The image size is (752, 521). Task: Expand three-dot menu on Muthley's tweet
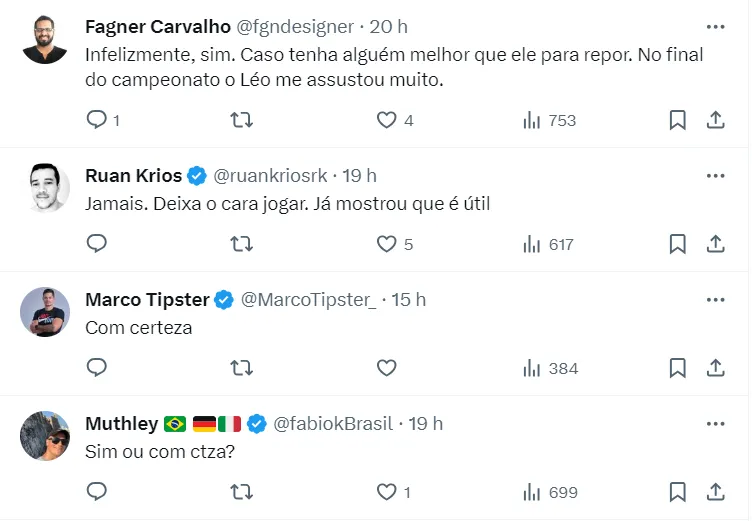[715, 424]
